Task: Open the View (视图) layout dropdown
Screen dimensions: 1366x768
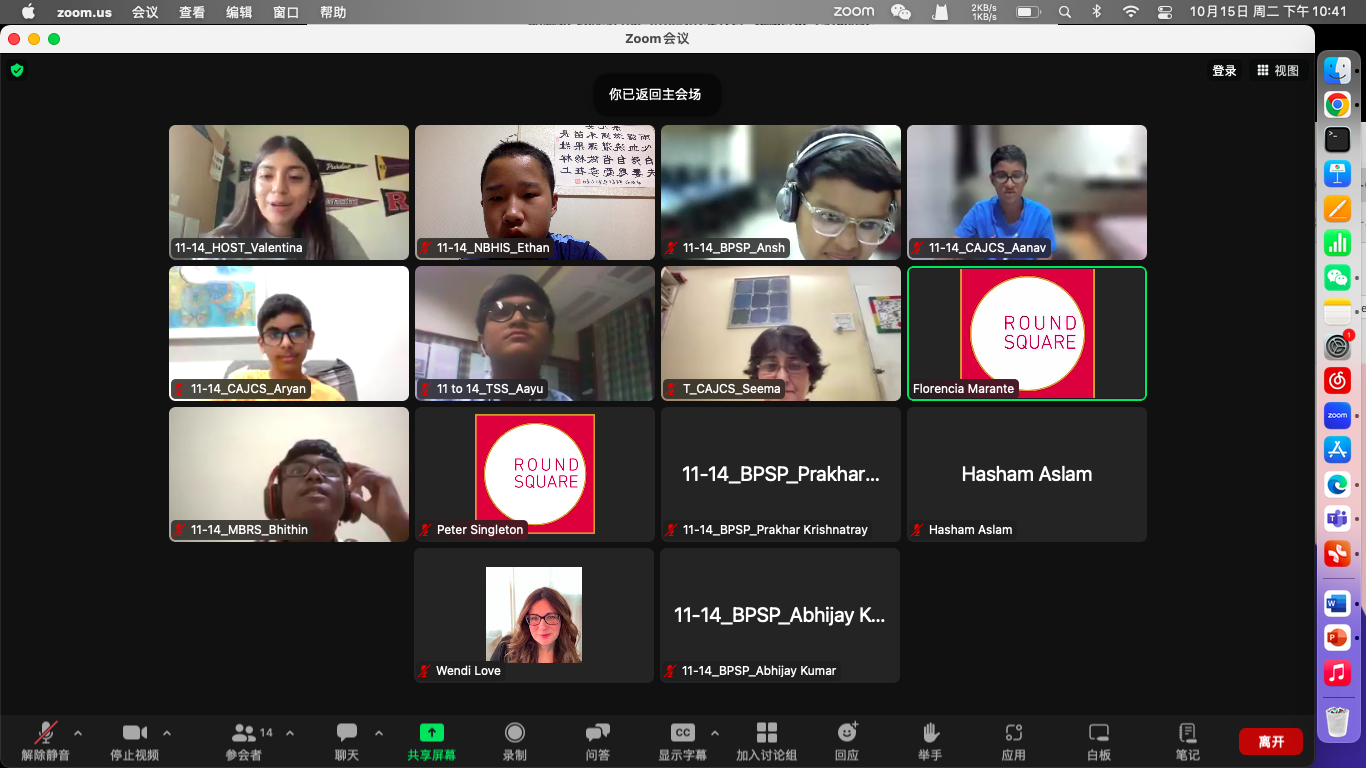Action: [x=1278, y=71]
